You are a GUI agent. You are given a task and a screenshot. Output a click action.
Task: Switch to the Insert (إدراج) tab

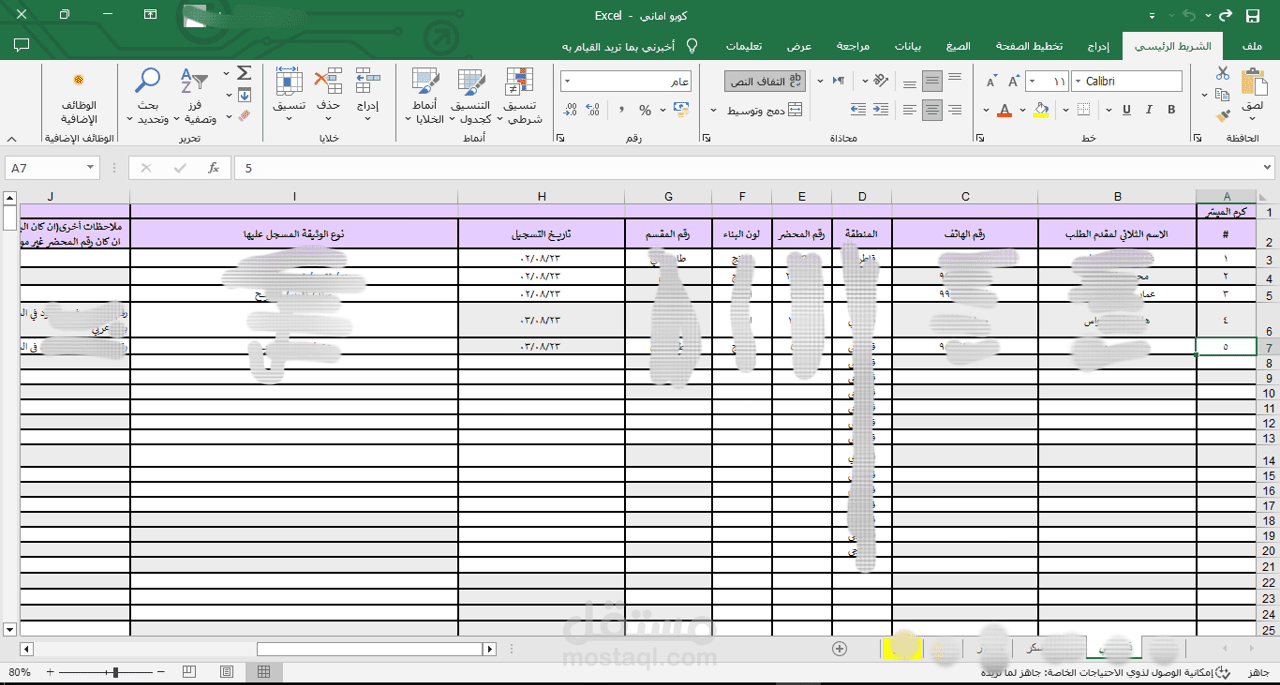[x=1098, y=46]
